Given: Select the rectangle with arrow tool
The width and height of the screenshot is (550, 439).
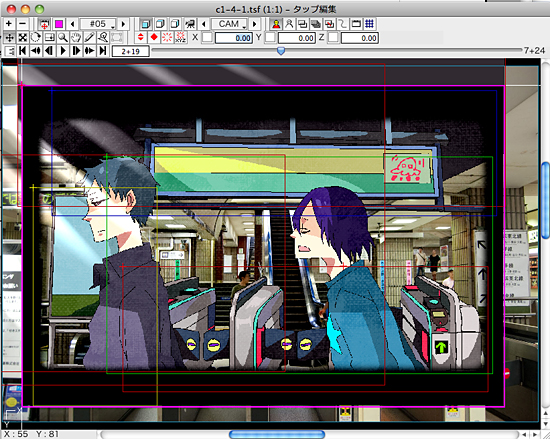Looking at the screenshot, I should (x=49, y=38).
